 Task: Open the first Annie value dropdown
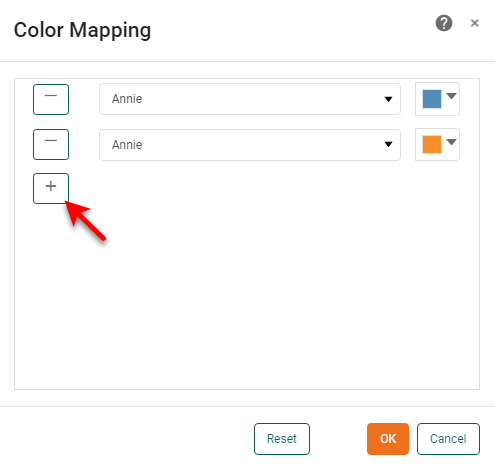click(250, 99)
